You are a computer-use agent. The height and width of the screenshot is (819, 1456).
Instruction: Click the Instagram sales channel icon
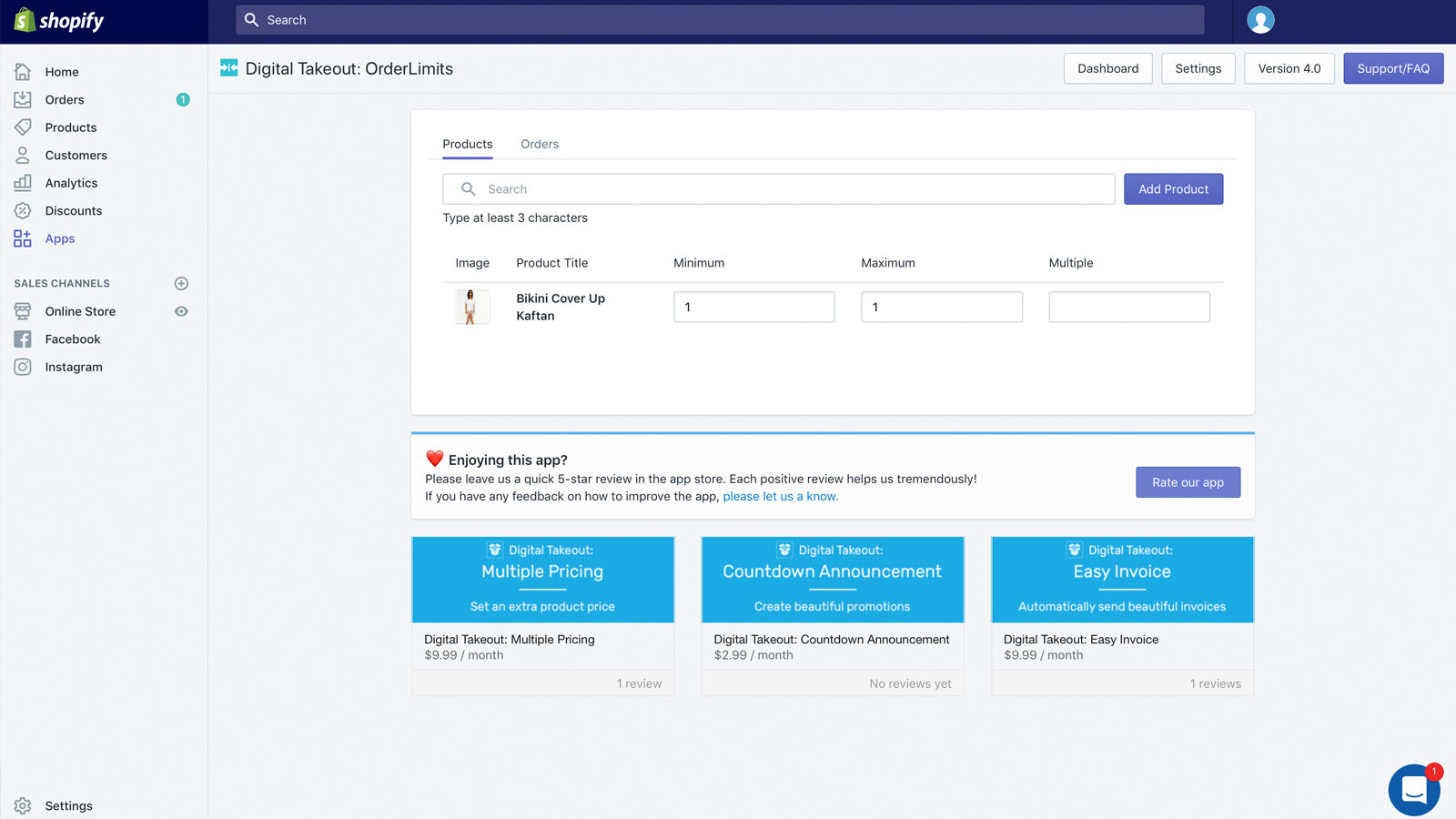(23, 367)
